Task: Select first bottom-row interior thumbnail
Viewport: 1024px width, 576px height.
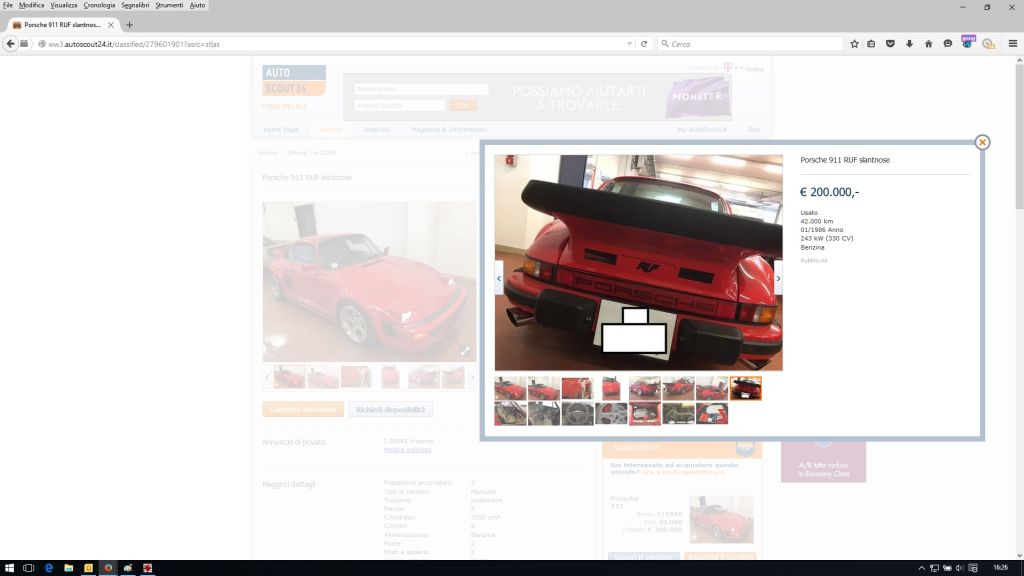Action: (x=510, y=413)
